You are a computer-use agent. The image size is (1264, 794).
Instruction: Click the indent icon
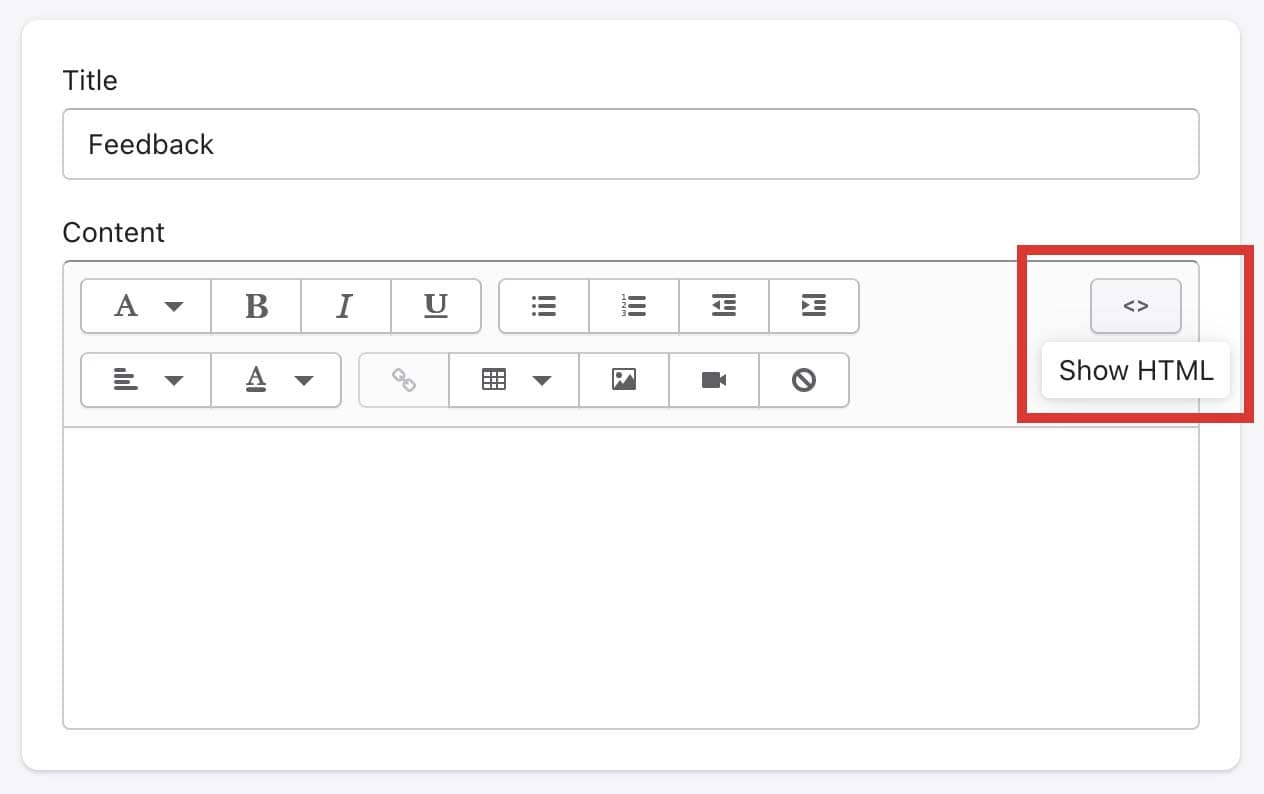click(x=814, y=306)
